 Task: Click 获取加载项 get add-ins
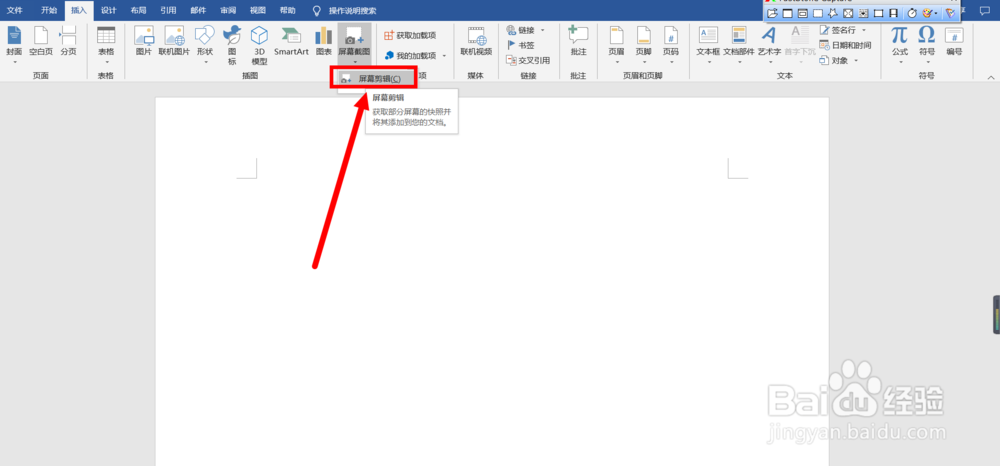[409, 35]
